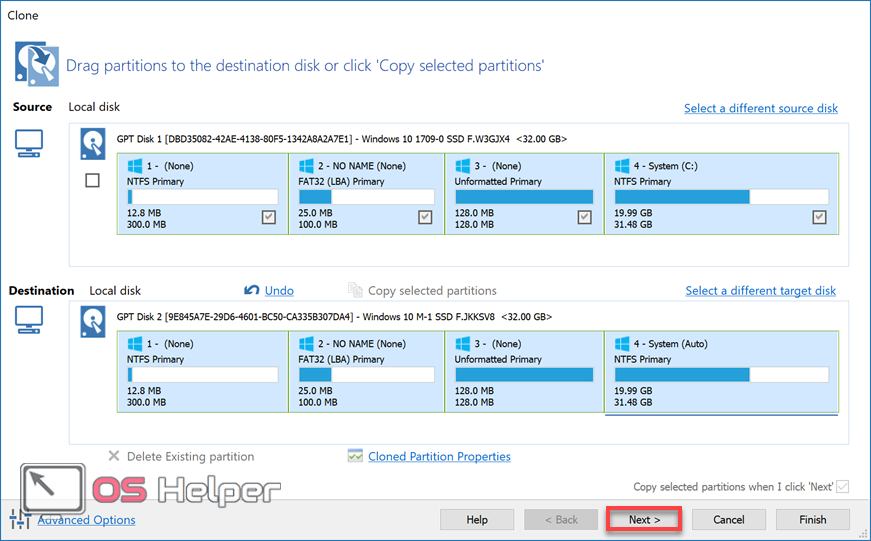This screenshot has height=541, width=871.
Task: Toggle 'Copy selected partitions when I click Next' checkbox
Action: (x=842, y=487)
